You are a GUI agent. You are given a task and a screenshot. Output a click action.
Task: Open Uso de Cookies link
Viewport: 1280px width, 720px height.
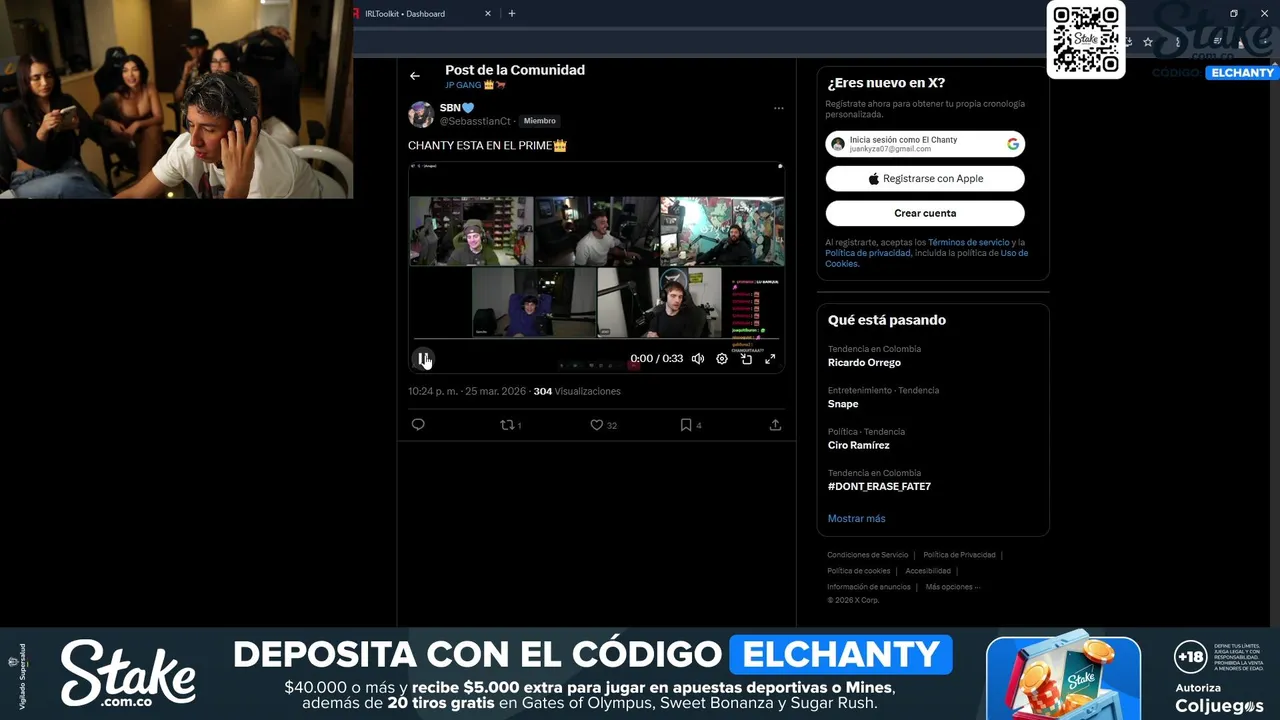[x=926, y=258]
